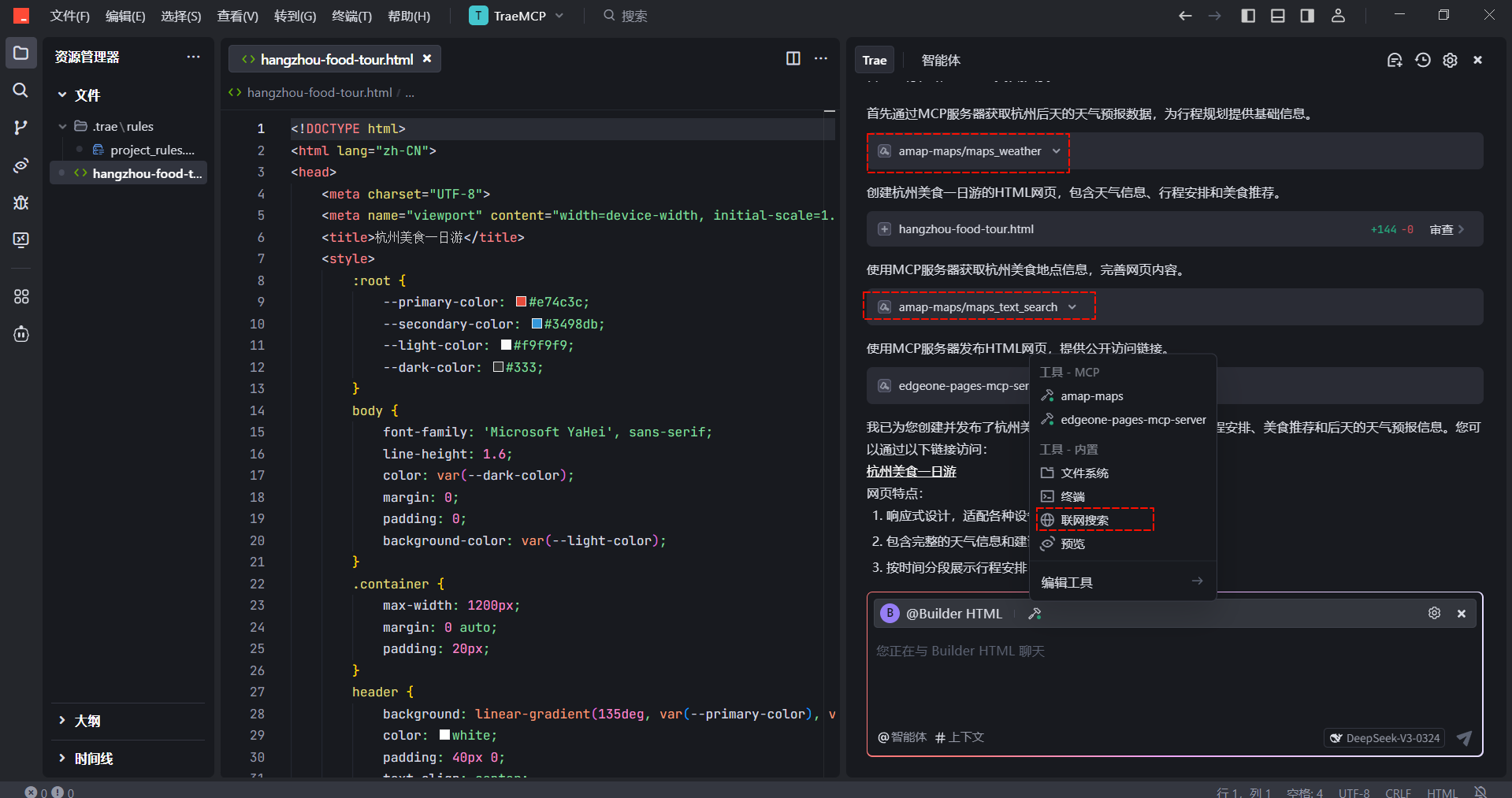Expand the 时间线 section
This screenshot has width=1512, height=798.
(62, 758)
